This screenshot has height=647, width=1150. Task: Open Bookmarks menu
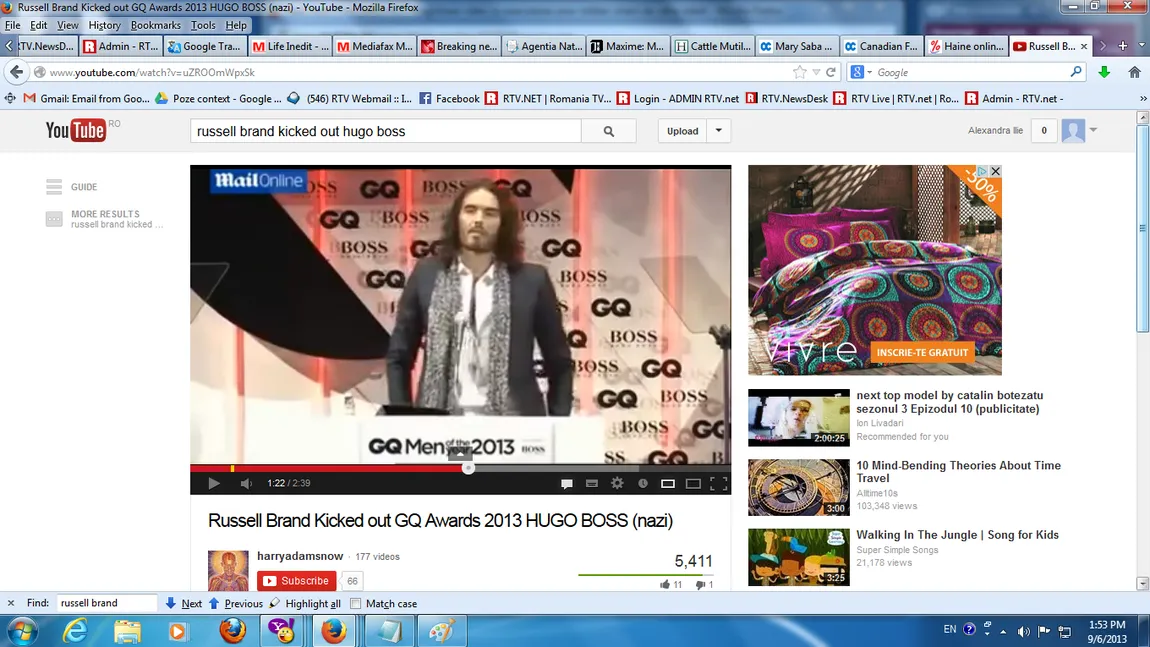pyautogui.click(x=155, y=25)
